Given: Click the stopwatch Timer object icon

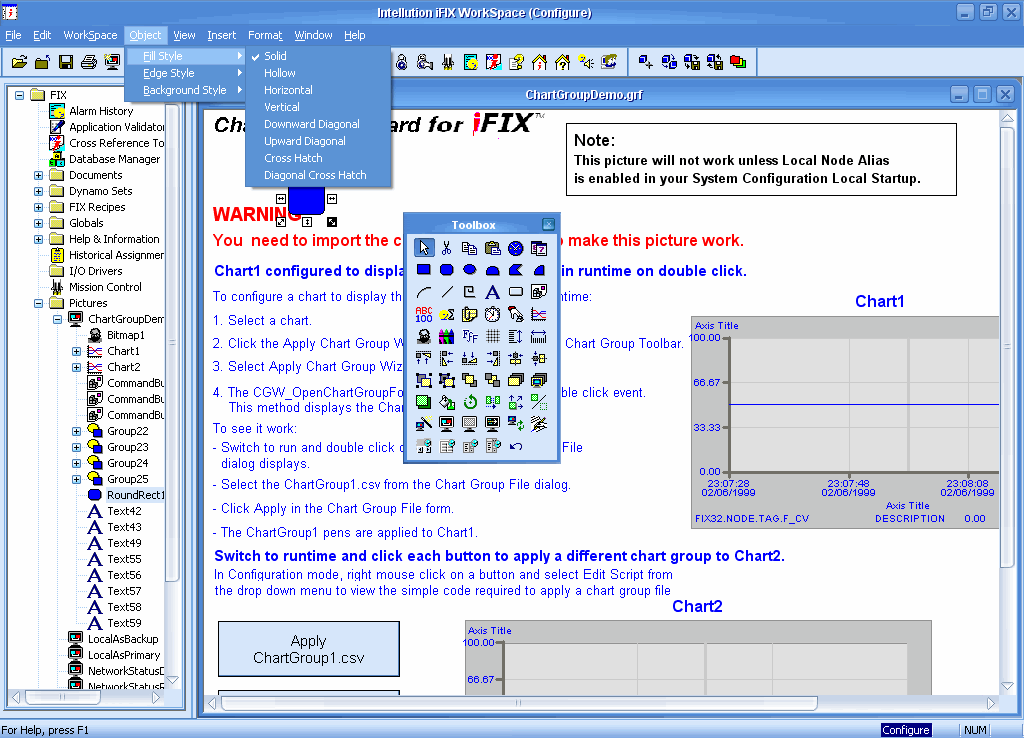Looking at the screenshot, I should click(x=492, y=314).
